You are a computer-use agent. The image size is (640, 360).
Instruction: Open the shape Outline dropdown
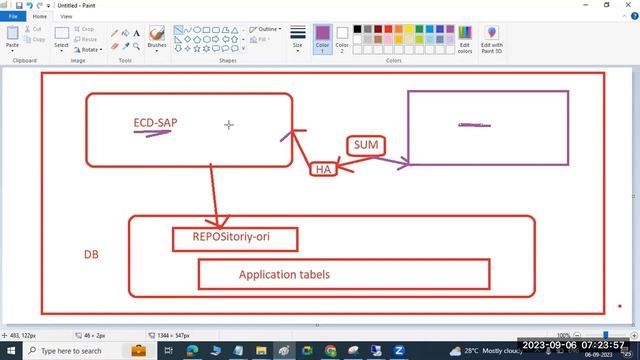pyautogui.click(x=265, y=29)
